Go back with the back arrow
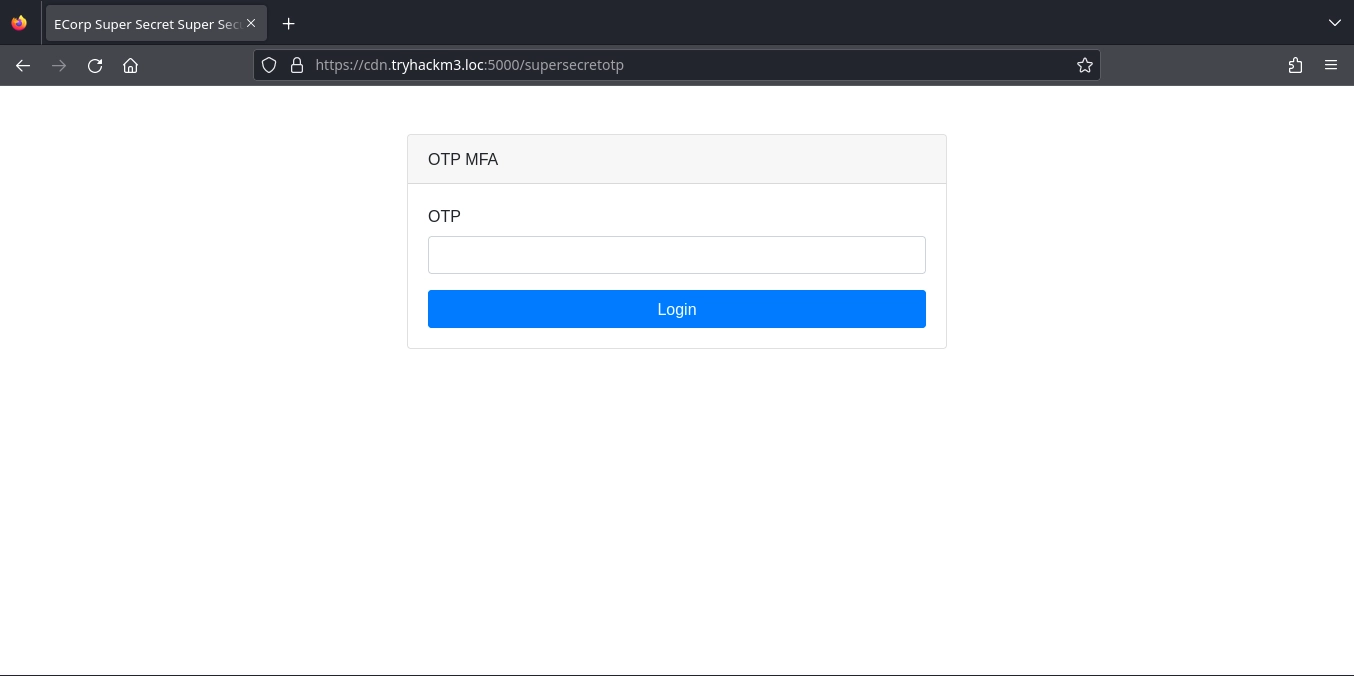The image size is (1354, 676). point(23,66)
